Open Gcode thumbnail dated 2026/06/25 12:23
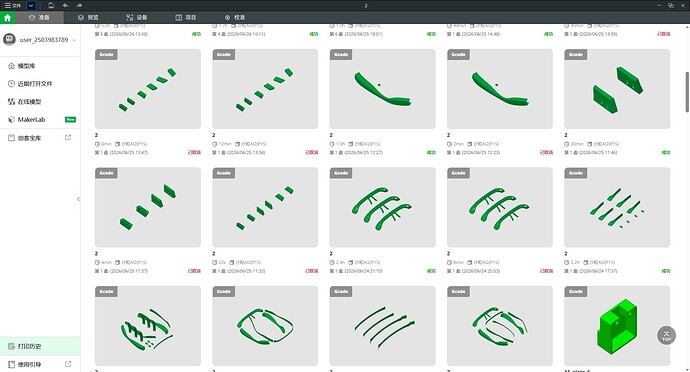 pos(500,88)
